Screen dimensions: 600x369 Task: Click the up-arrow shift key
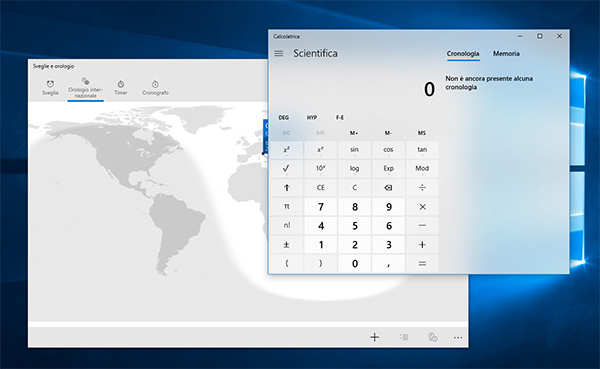(x=286, y=188)
